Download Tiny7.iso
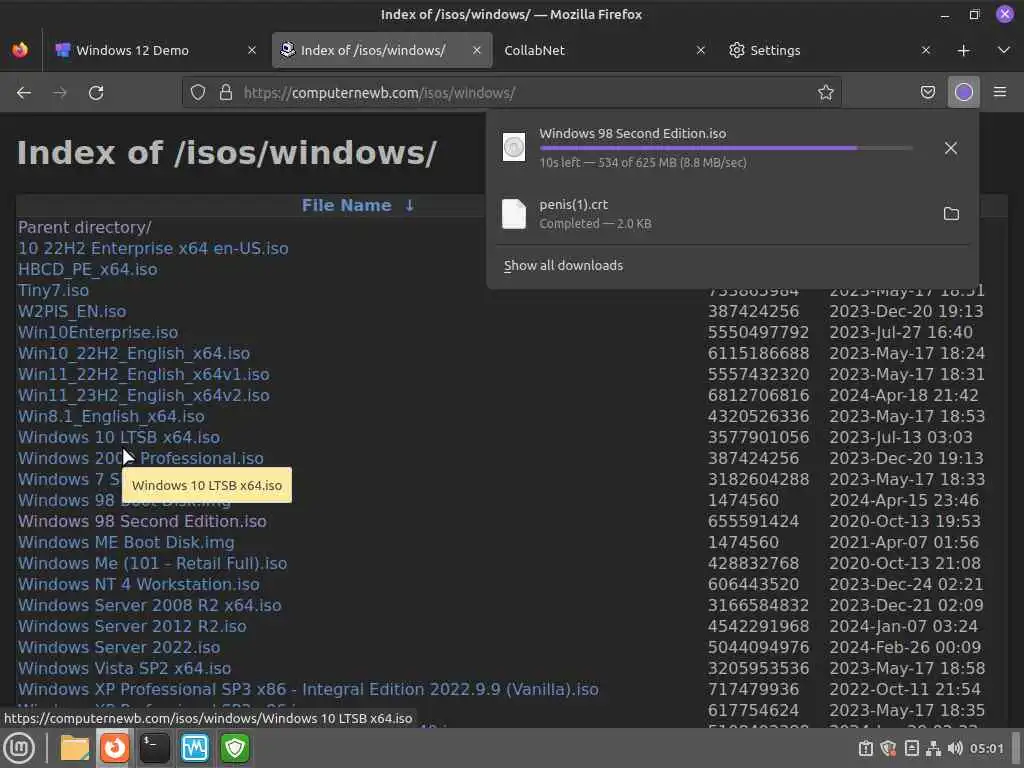The width and height of the screenshot is (1024, 768). point(54,290)
